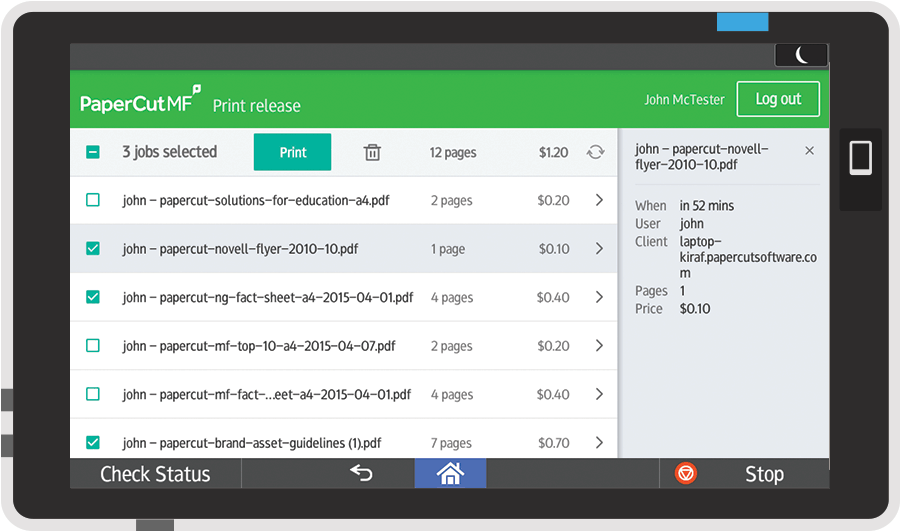
Task: Uncheck the novell-flyer-2010-10.pdf job
Action: [93, 249]
